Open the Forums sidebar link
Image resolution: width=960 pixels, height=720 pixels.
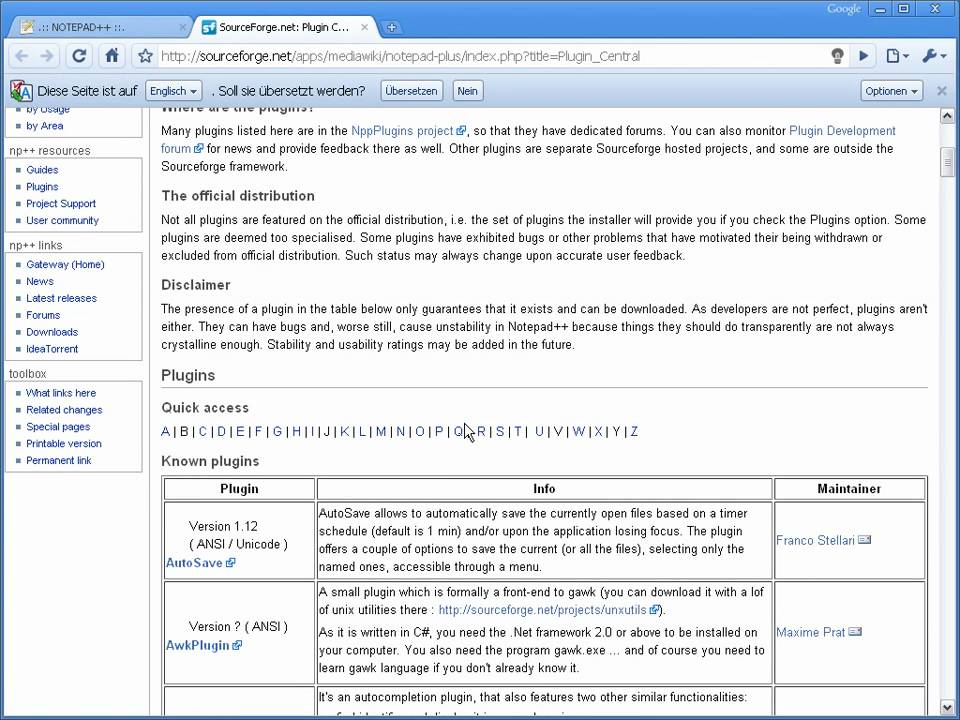pyautogui.click(x=43, y=315)
